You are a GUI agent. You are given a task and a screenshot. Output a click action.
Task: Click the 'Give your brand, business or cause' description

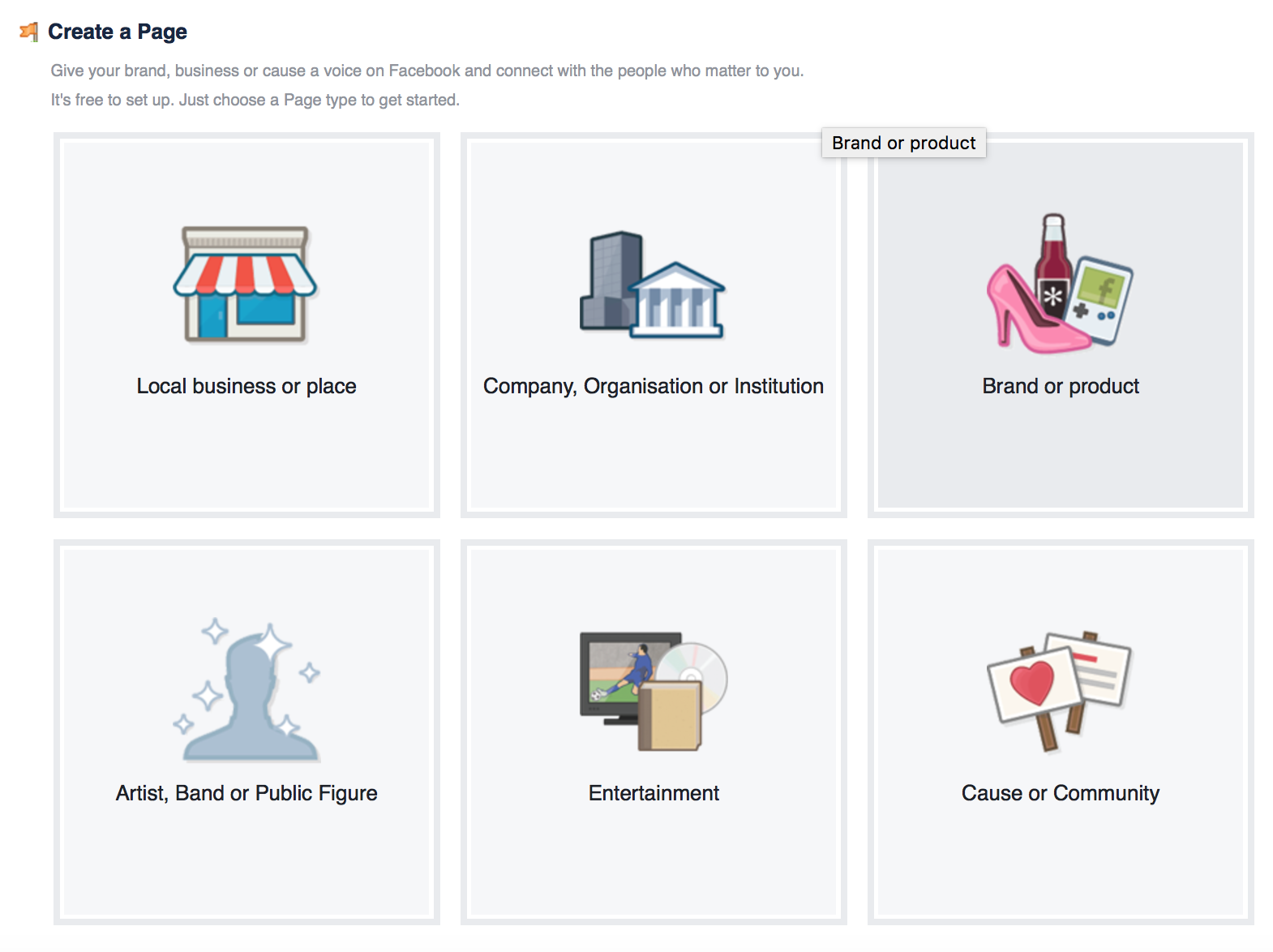(427, 71)
